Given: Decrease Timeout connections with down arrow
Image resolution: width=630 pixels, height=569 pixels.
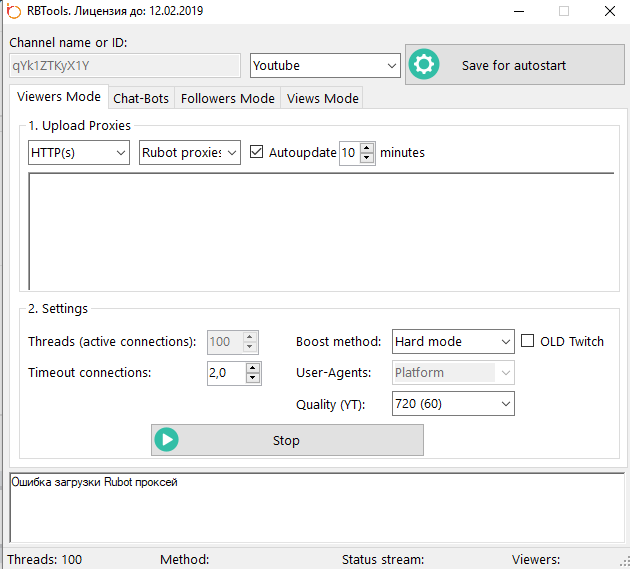Looking at the screenshot, I should 253,378.
